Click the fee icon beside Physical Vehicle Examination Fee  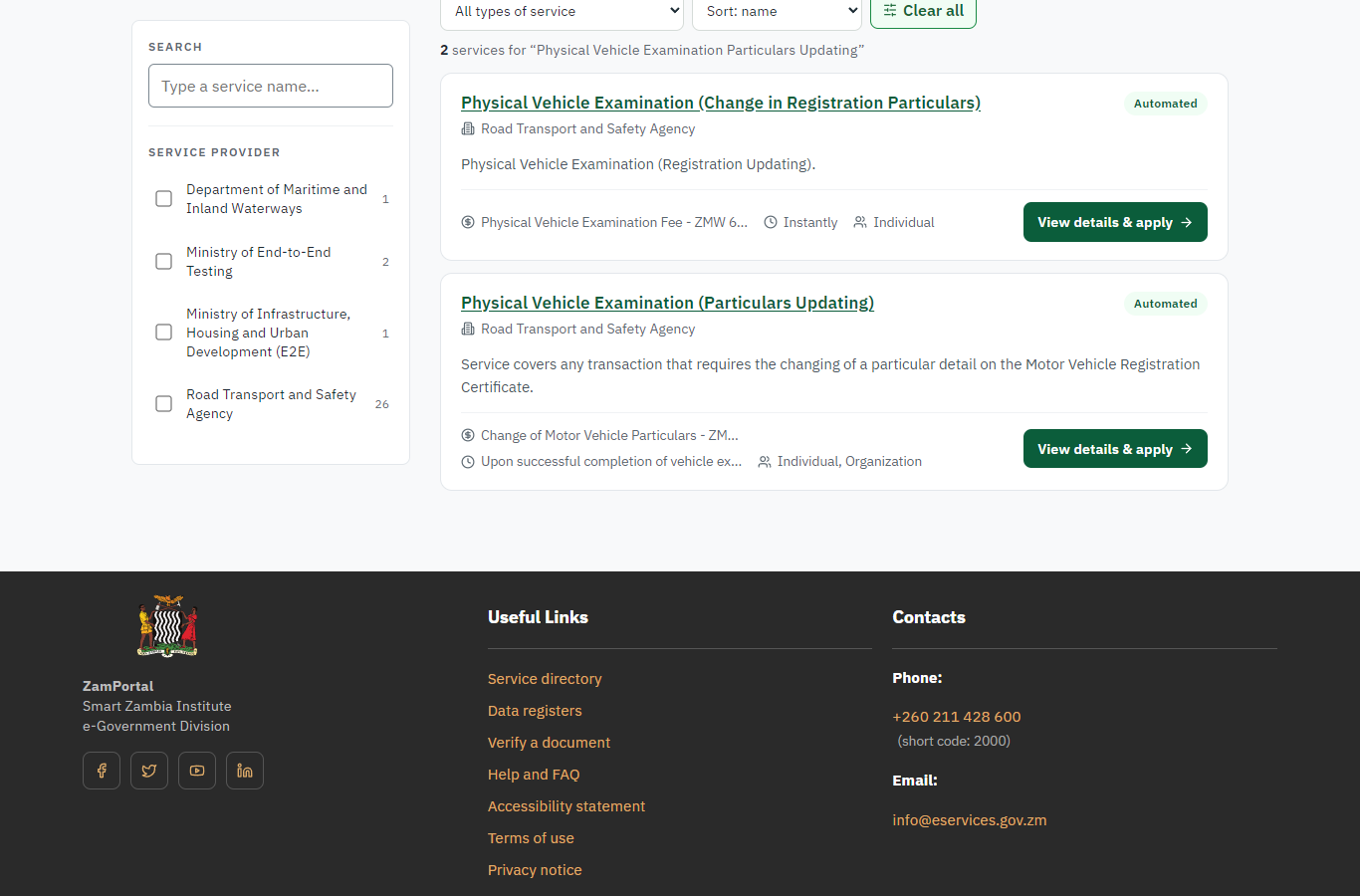point(468,222)
